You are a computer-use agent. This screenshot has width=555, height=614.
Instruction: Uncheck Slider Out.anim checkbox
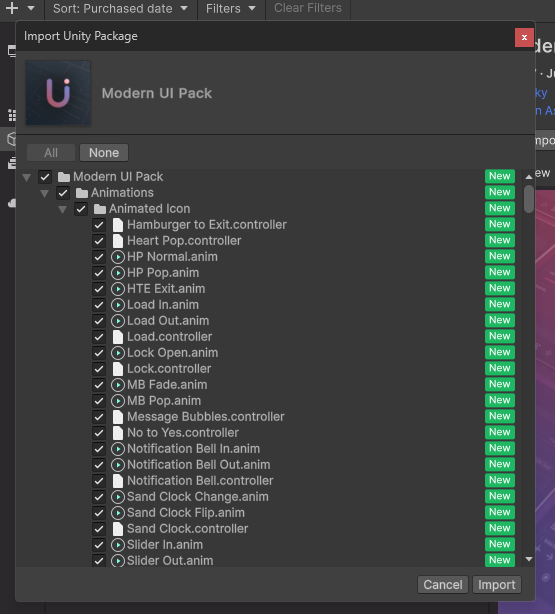pos(99,561)
